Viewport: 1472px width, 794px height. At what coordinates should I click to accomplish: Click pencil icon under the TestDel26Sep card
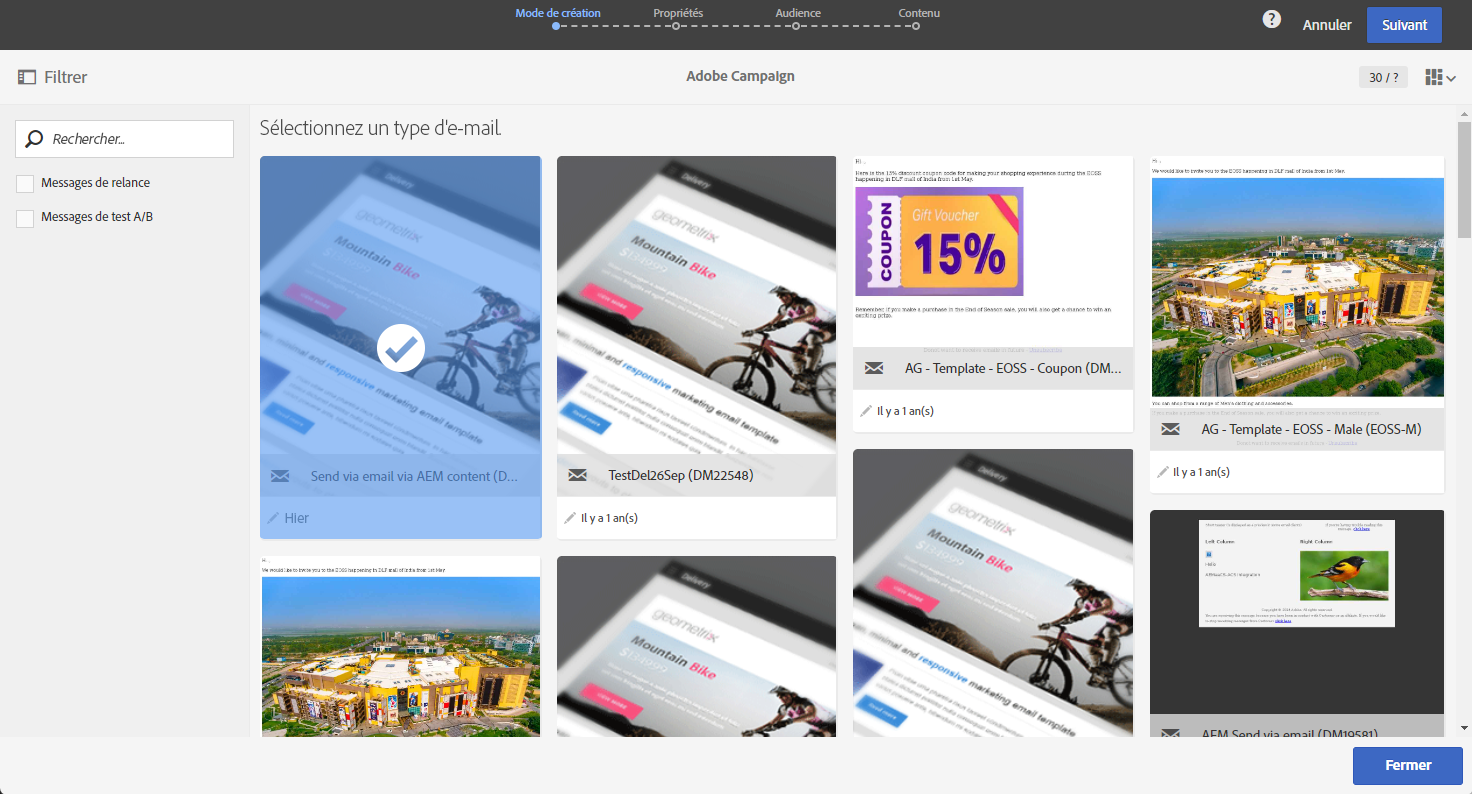[570, 518]
